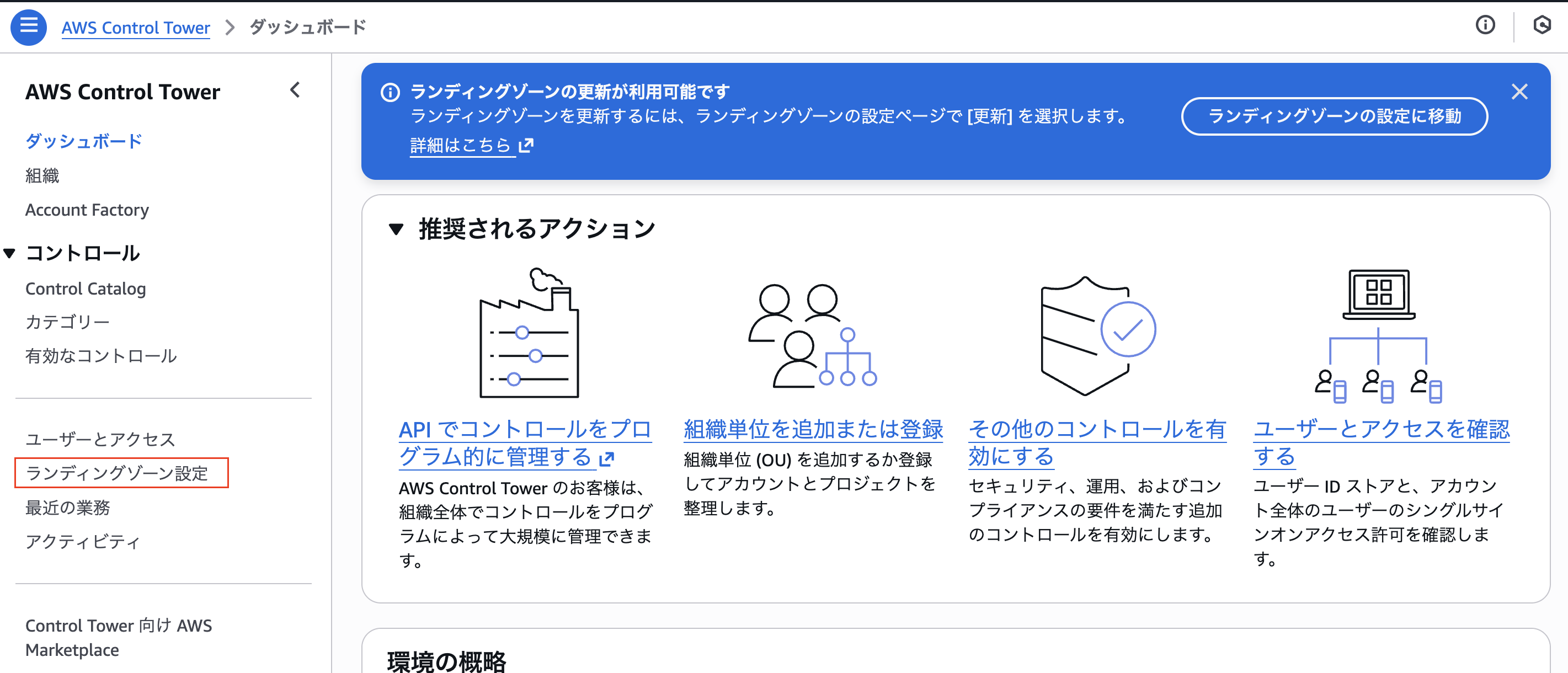Click the info help icon in the top bar
Viewport: 1568px width, 673px height.
tap(1485, 25)
